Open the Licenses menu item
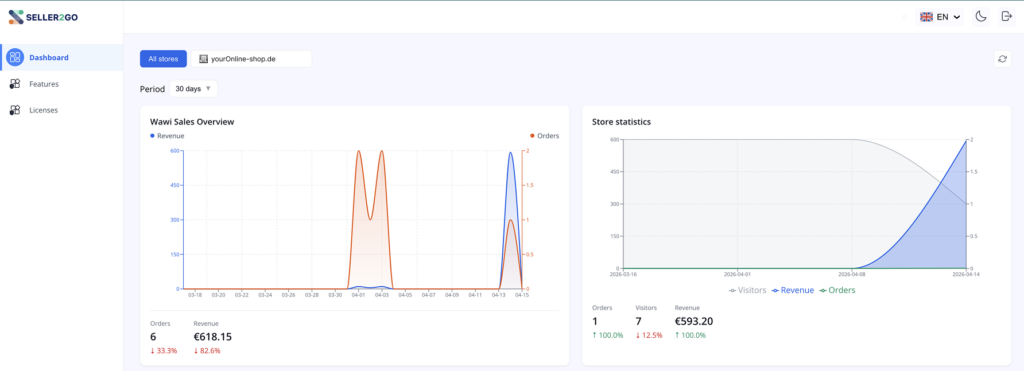 click(x=61, y=110)
